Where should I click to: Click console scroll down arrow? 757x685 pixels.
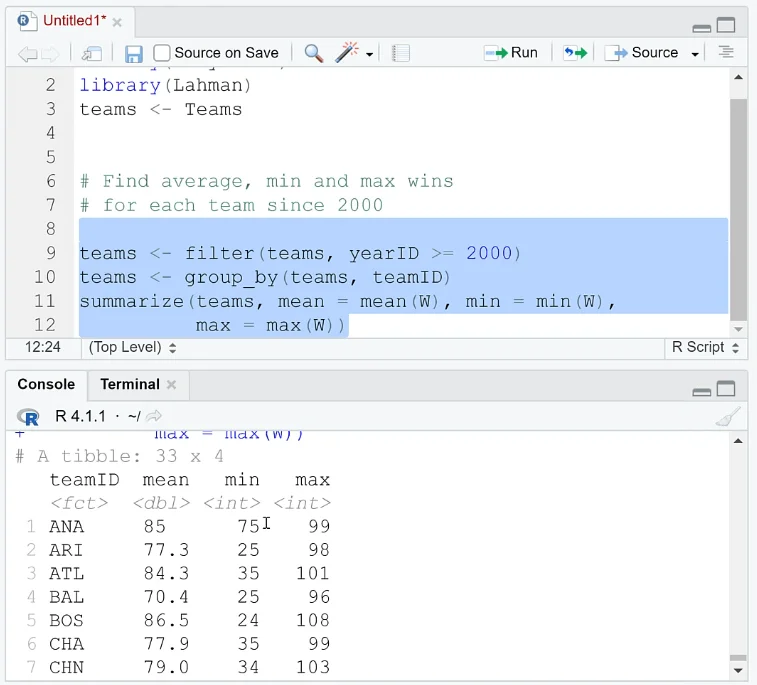pos(738,671)
